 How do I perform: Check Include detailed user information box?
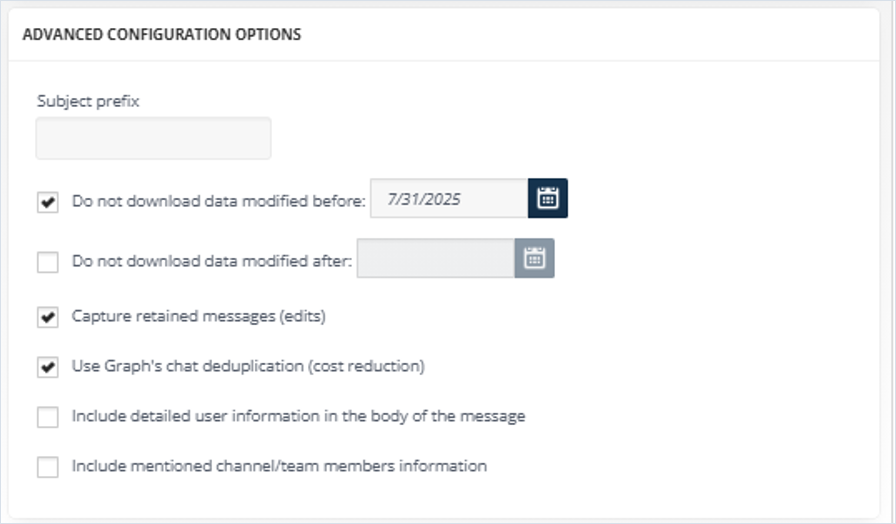click(47, 417)
